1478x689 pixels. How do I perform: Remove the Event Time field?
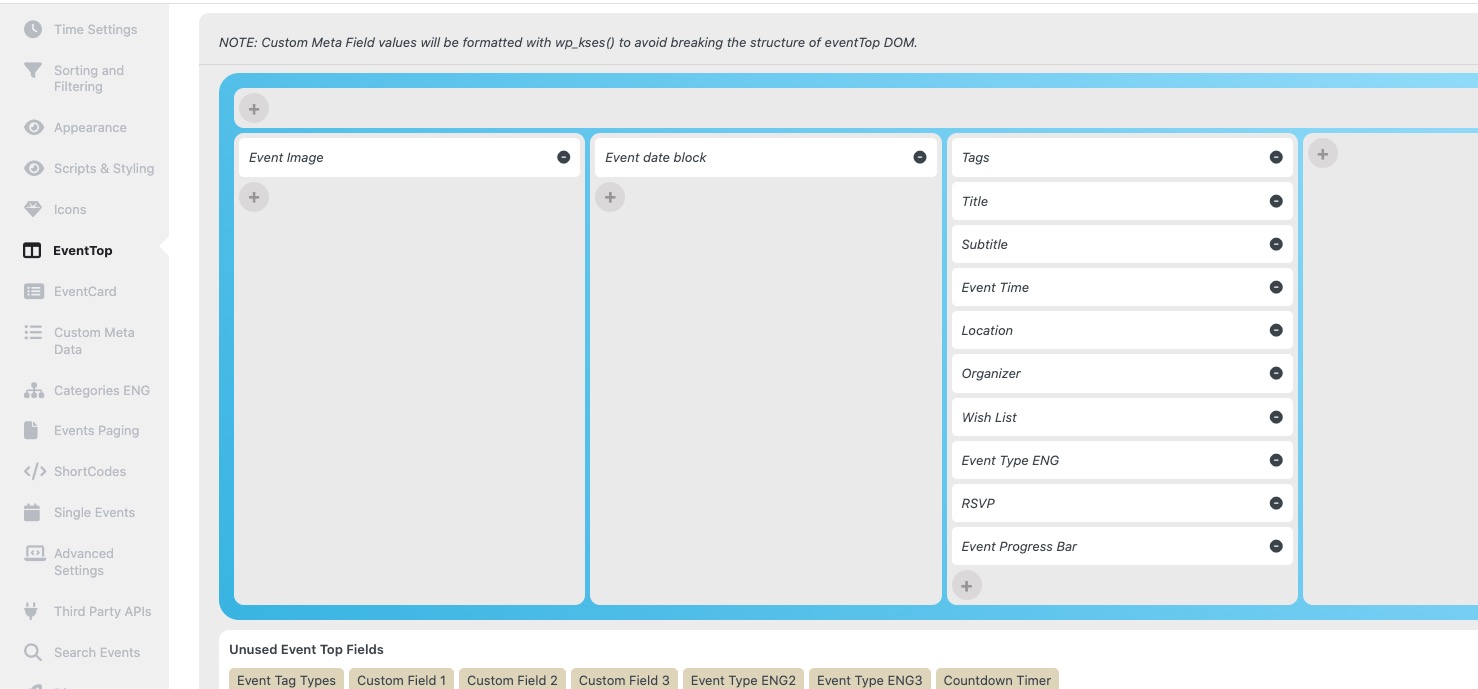[x=1276, y=287]
